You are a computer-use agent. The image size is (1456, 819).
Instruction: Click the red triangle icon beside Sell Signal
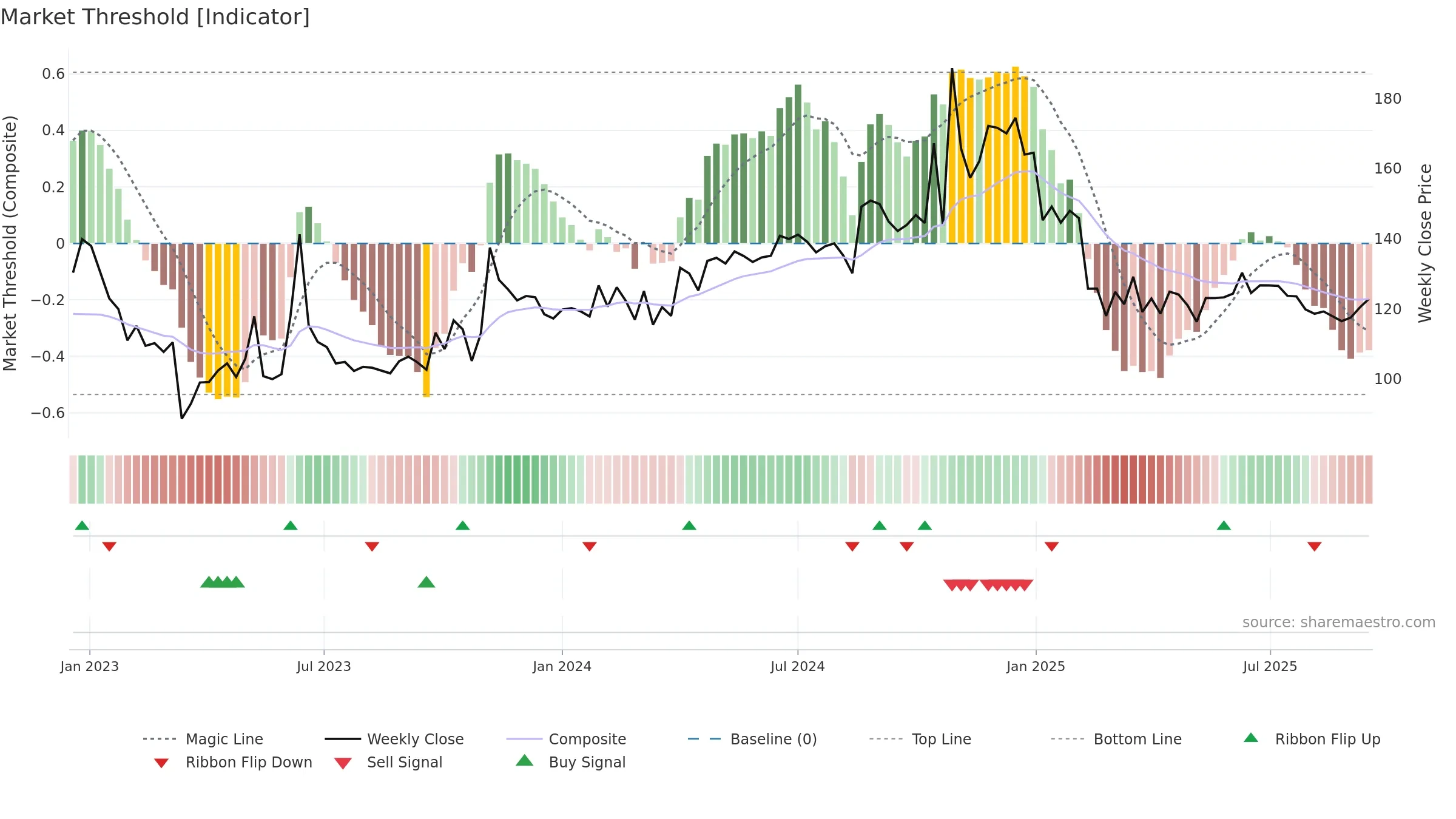[343, 764]
